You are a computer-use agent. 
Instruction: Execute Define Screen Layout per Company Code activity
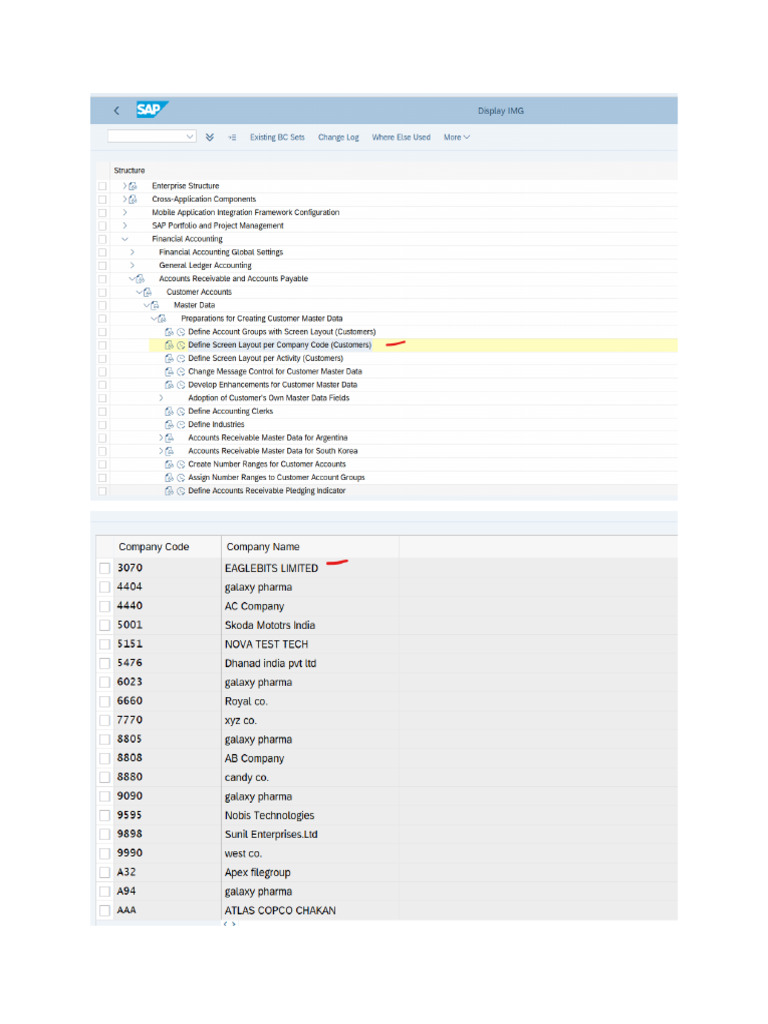point(181,345)
